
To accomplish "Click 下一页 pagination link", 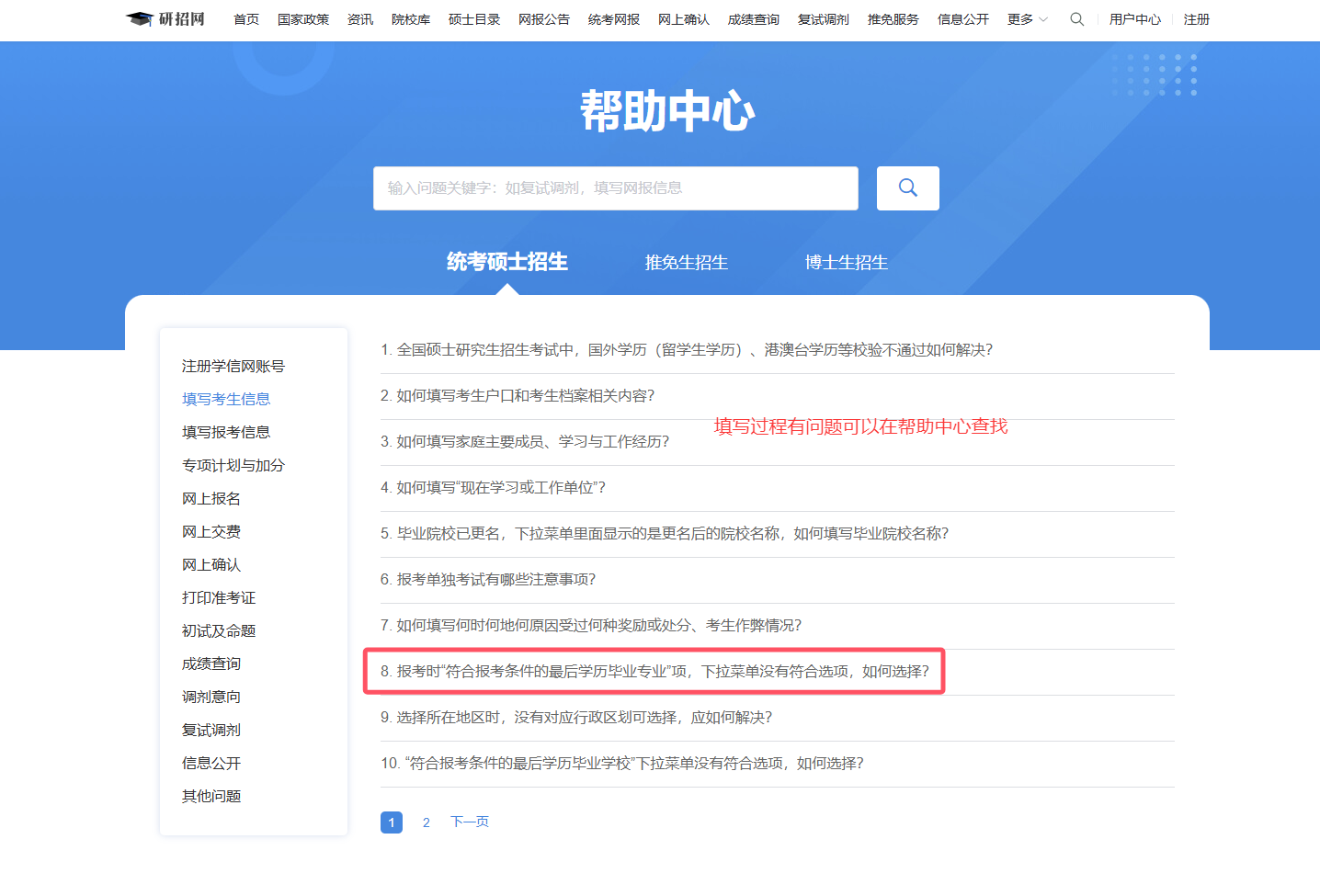I will 469,822.
